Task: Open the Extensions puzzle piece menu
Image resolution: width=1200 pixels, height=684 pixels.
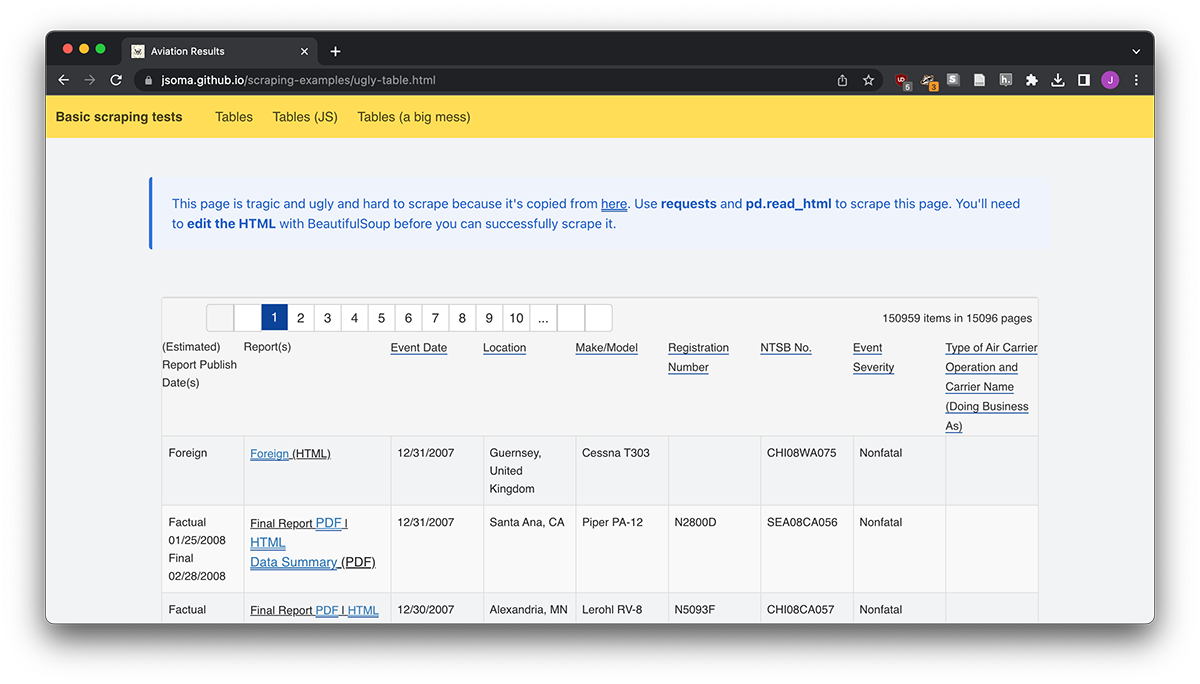Action: (x=1032, y=80)
